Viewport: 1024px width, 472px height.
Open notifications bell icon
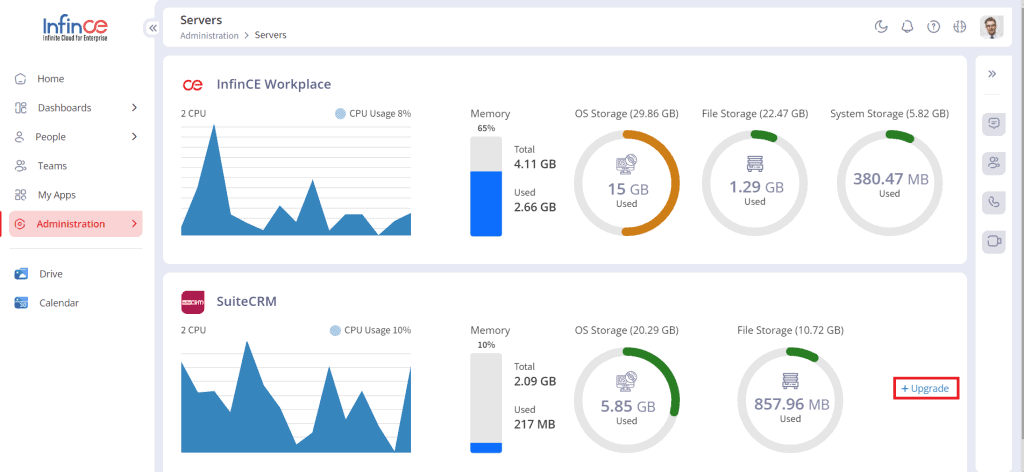(x=907, y=27)
